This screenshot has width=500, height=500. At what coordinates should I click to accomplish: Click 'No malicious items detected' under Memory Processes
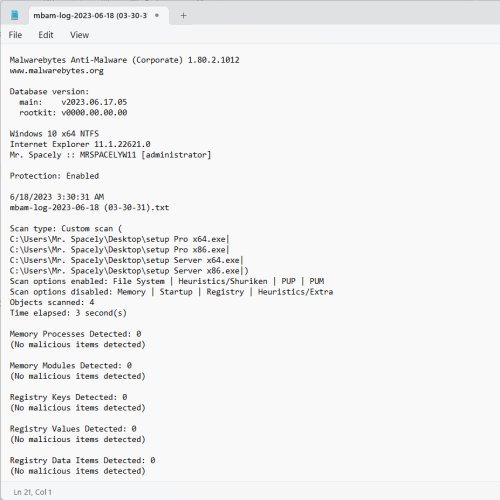coord(78,345)
